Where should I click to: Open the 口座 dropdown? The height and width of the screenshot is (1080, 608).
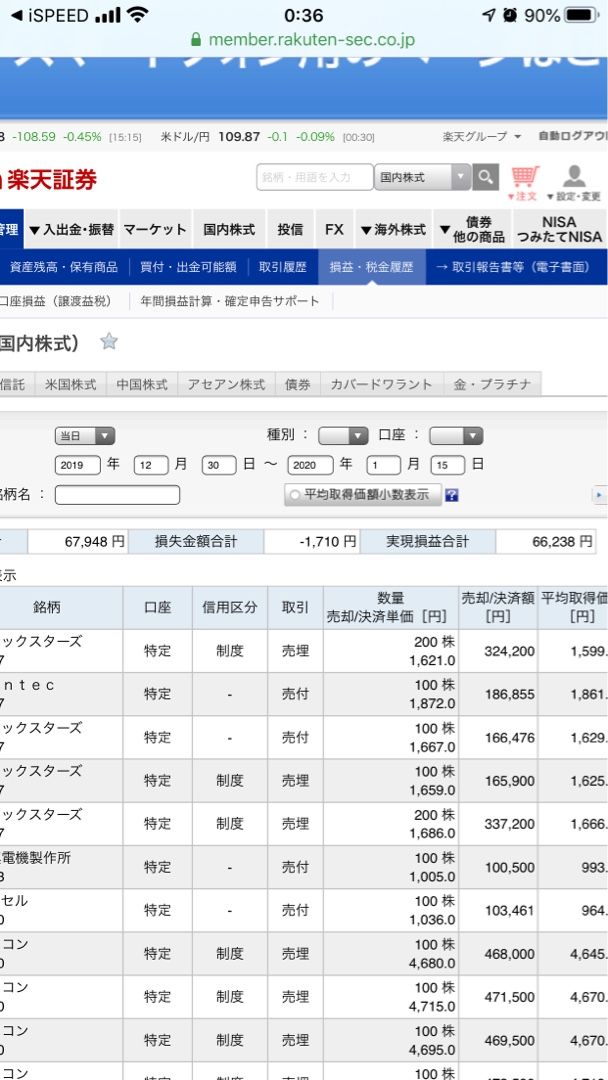[455, 436]
